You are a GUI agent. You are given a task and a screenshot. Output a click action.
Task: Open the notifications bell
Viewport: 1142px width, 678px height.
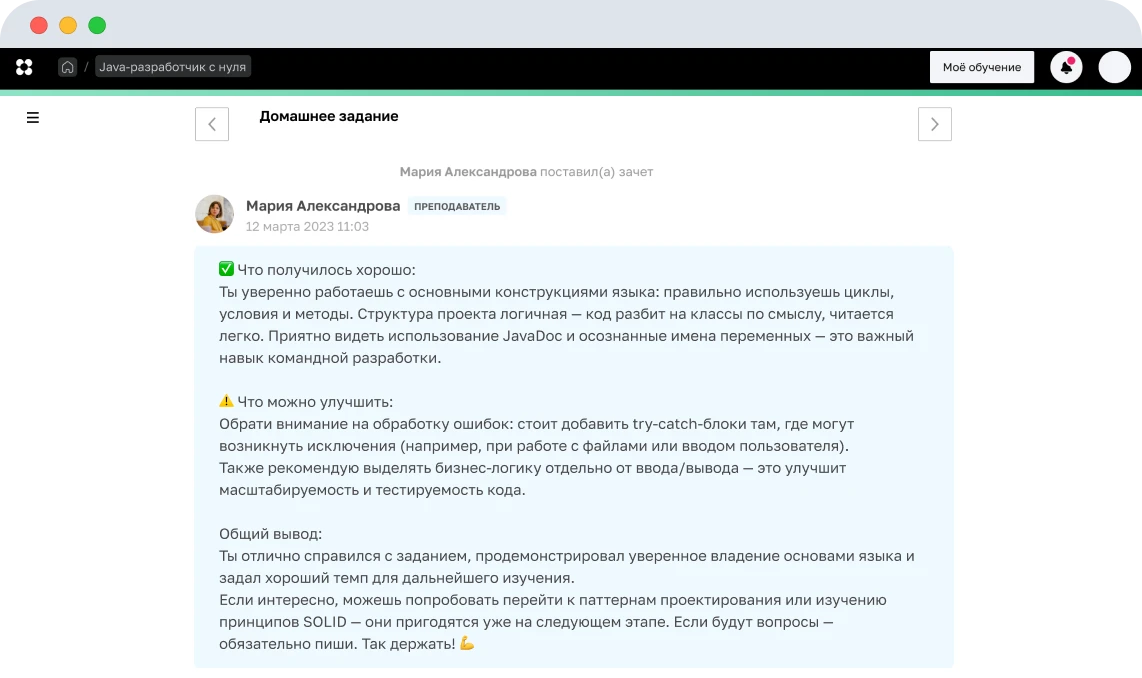coord(1066,67)
